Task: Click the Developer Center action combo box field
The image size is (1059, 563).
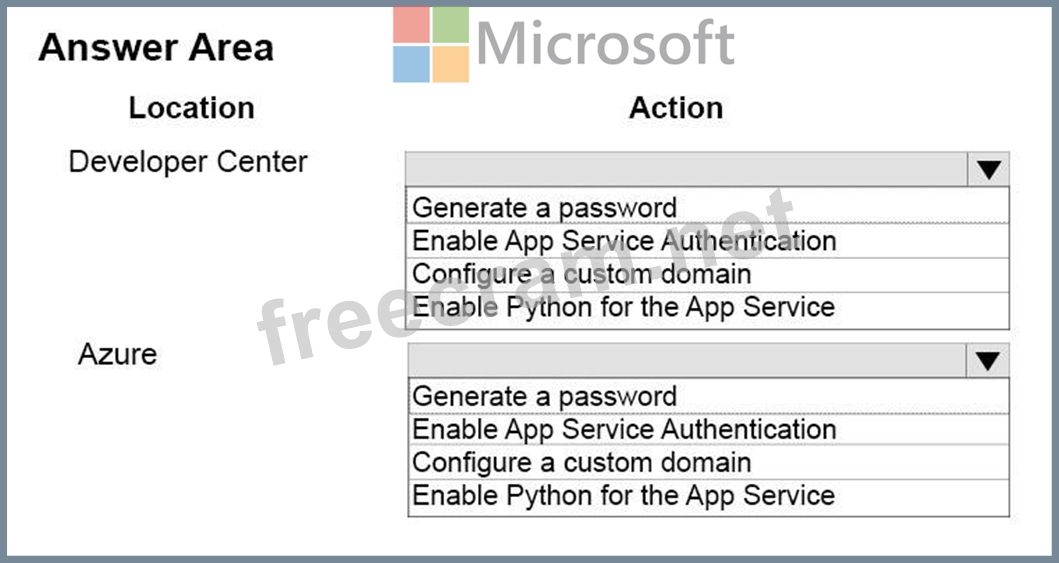Action: 686,170
